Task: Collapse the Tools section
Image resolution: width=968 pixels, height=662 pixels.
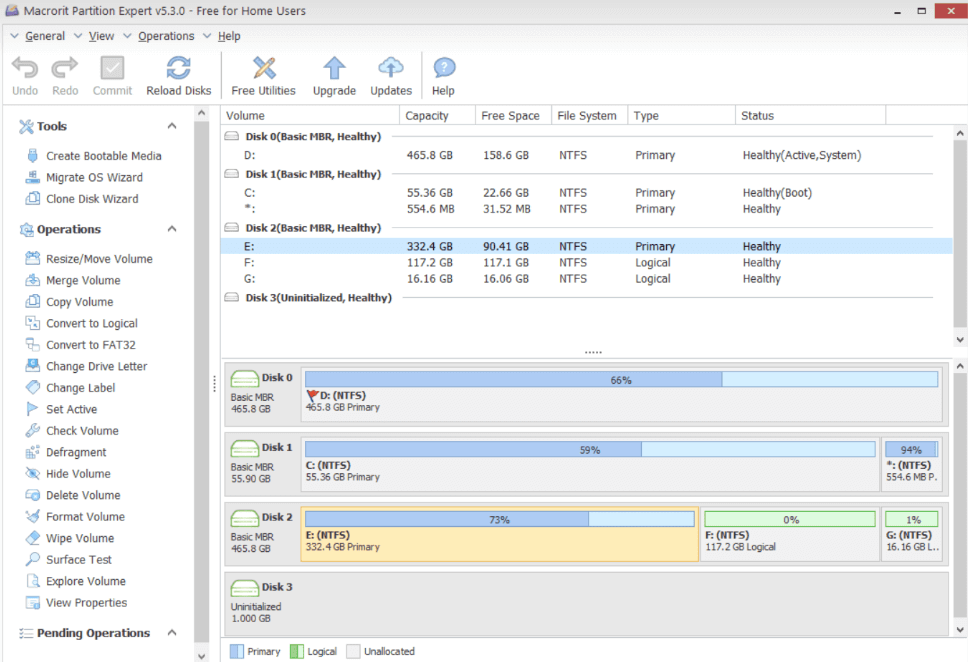Action: point(172,126)
